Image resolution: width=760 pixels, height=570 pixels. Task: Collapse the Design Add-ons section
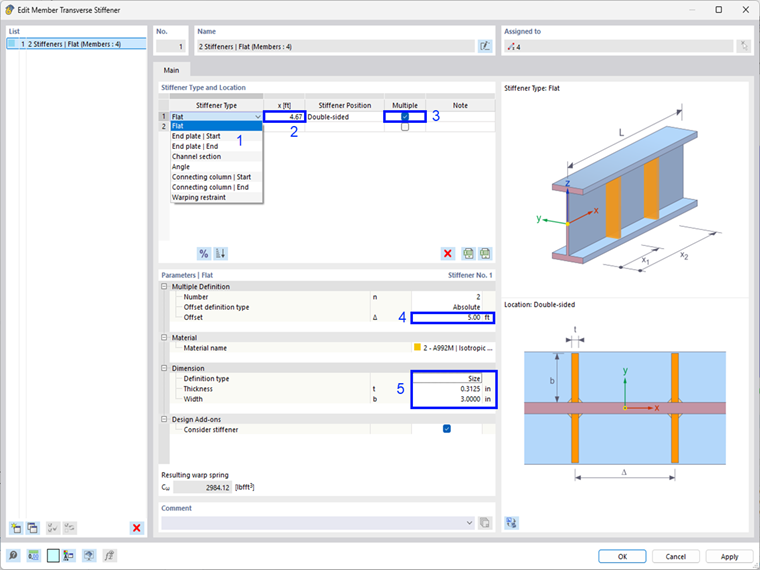[x=164, y=419]
